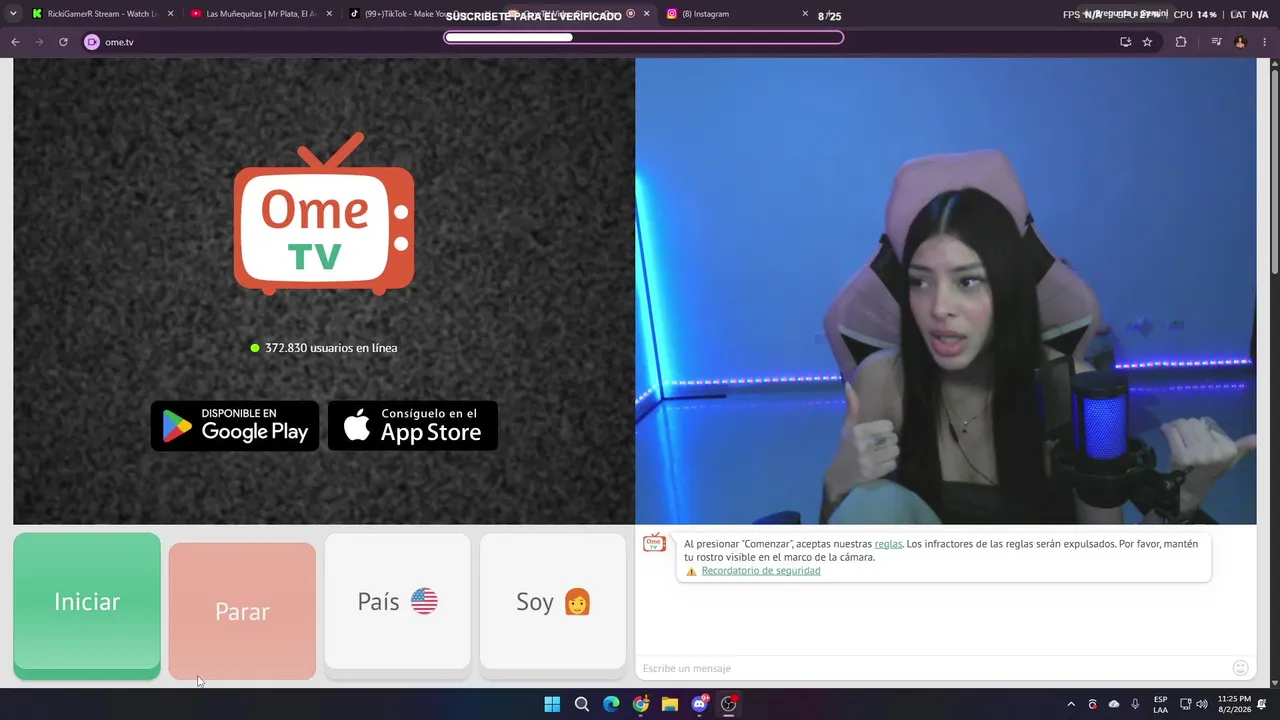Open the volume control in system tray
Image resolution: width=1280 pixels, height=720 pixels.
(x=1202, y=704)
